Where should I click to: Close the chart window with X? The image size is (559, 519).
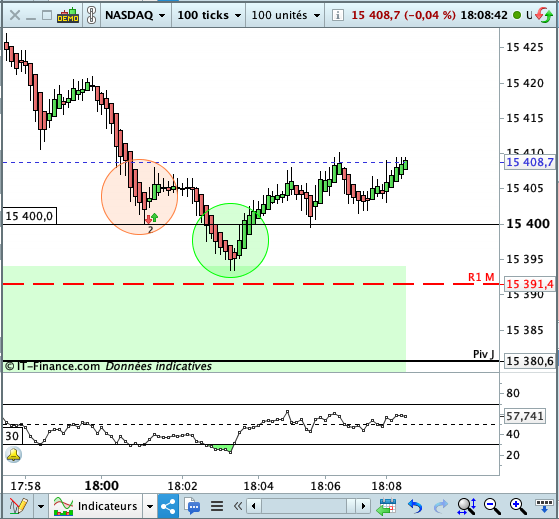pyautogui.click(x=15, y=15)
